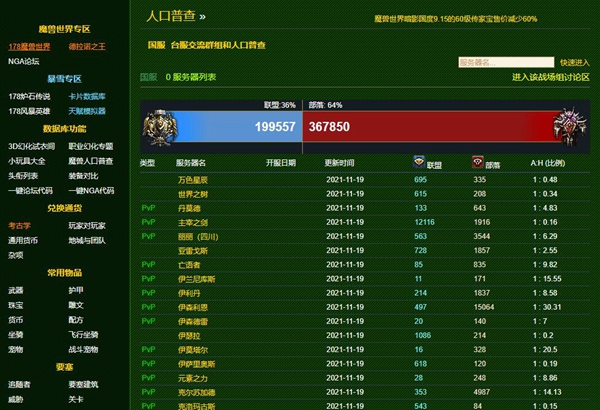Image resolution: width=600 pixels, height=410 pixels.
Task: Open the 进入该战场组讨论区 link
Action: pyautogui.click(x=550, y=76)
